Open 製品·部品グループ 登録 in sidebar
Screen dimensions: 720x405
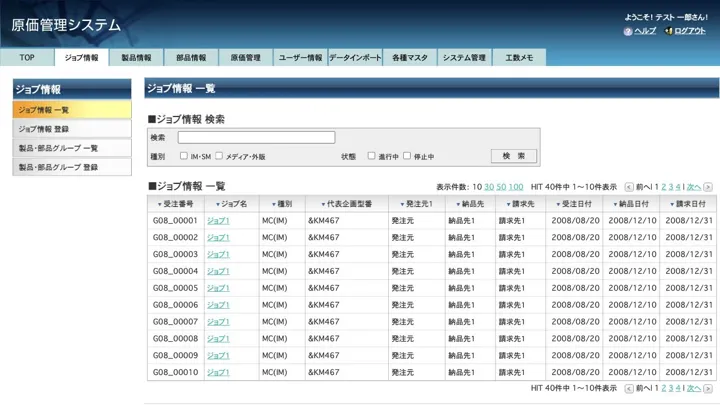tap(72, 167)
